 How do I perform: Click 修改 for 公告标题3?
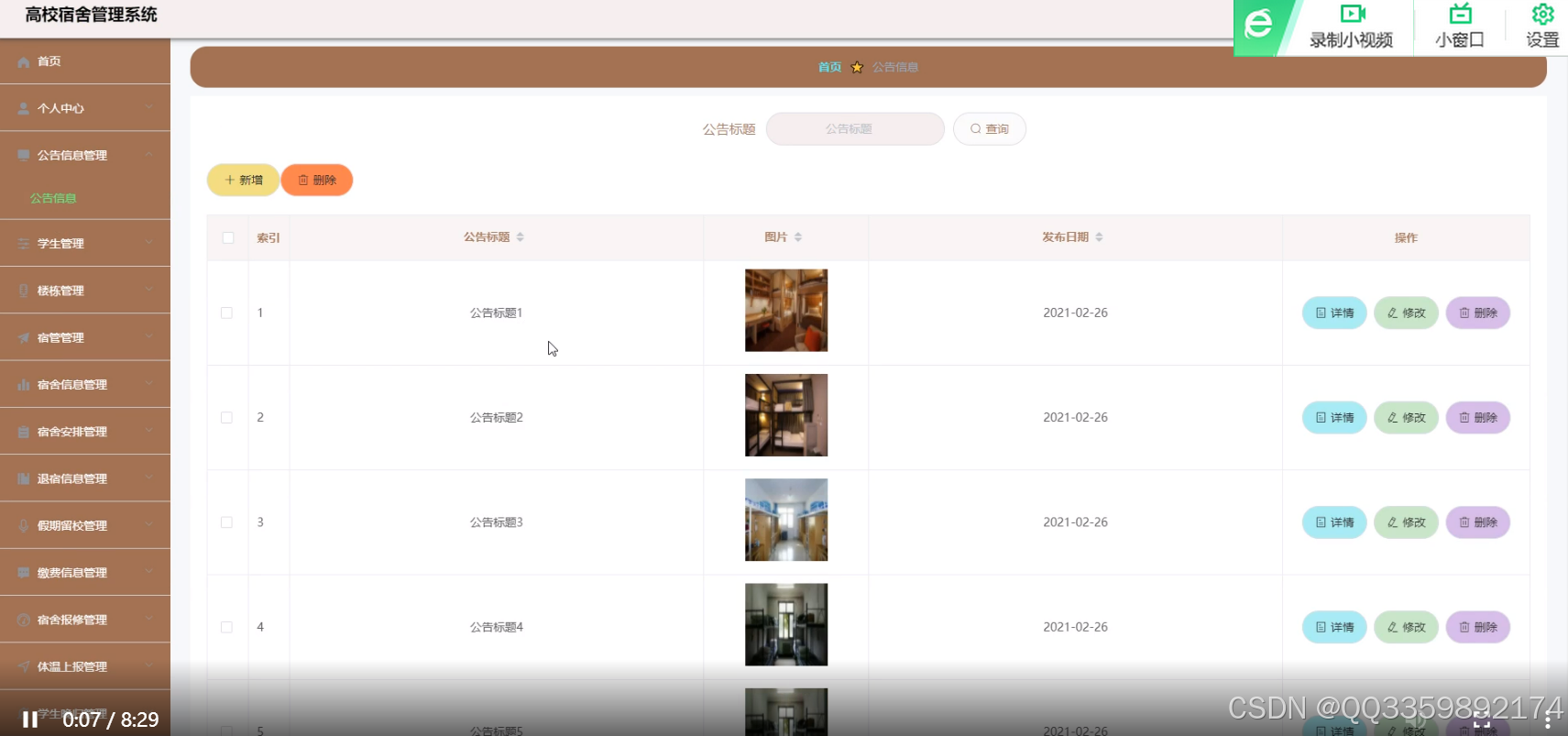tap(1406, 522)
